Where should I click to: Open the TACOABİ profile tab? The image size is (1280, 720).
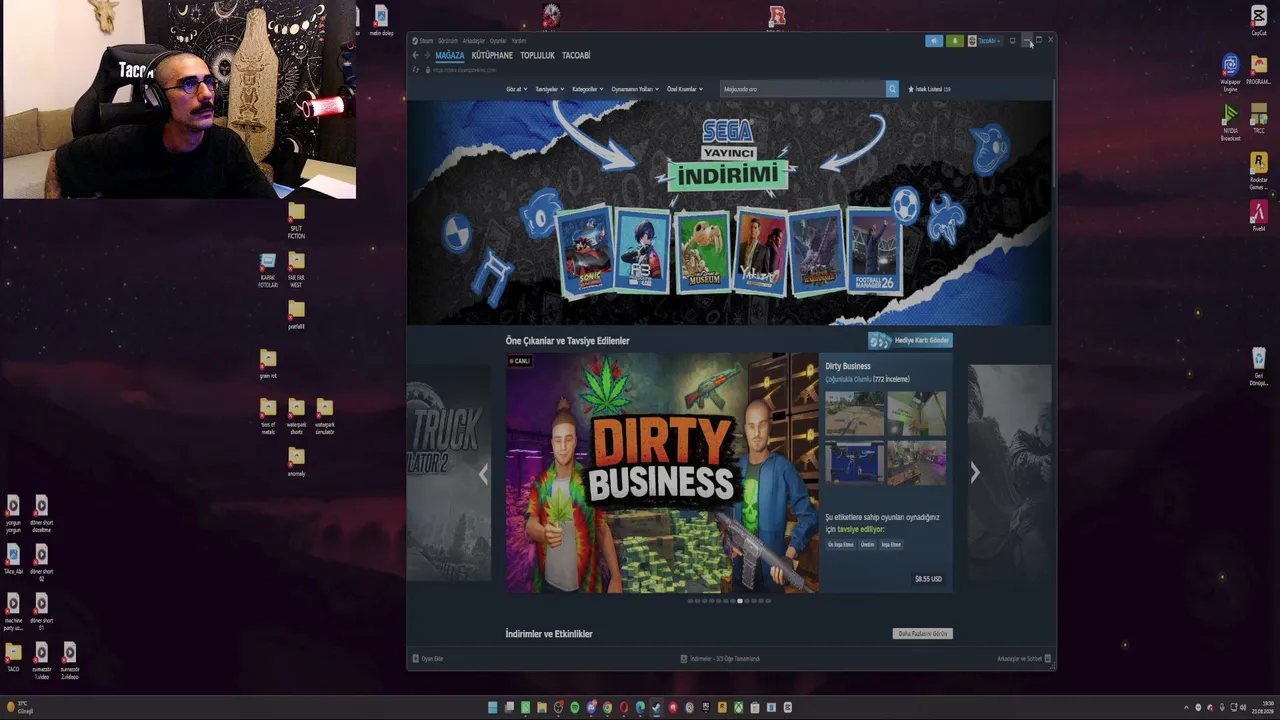[x=576, y=56]
